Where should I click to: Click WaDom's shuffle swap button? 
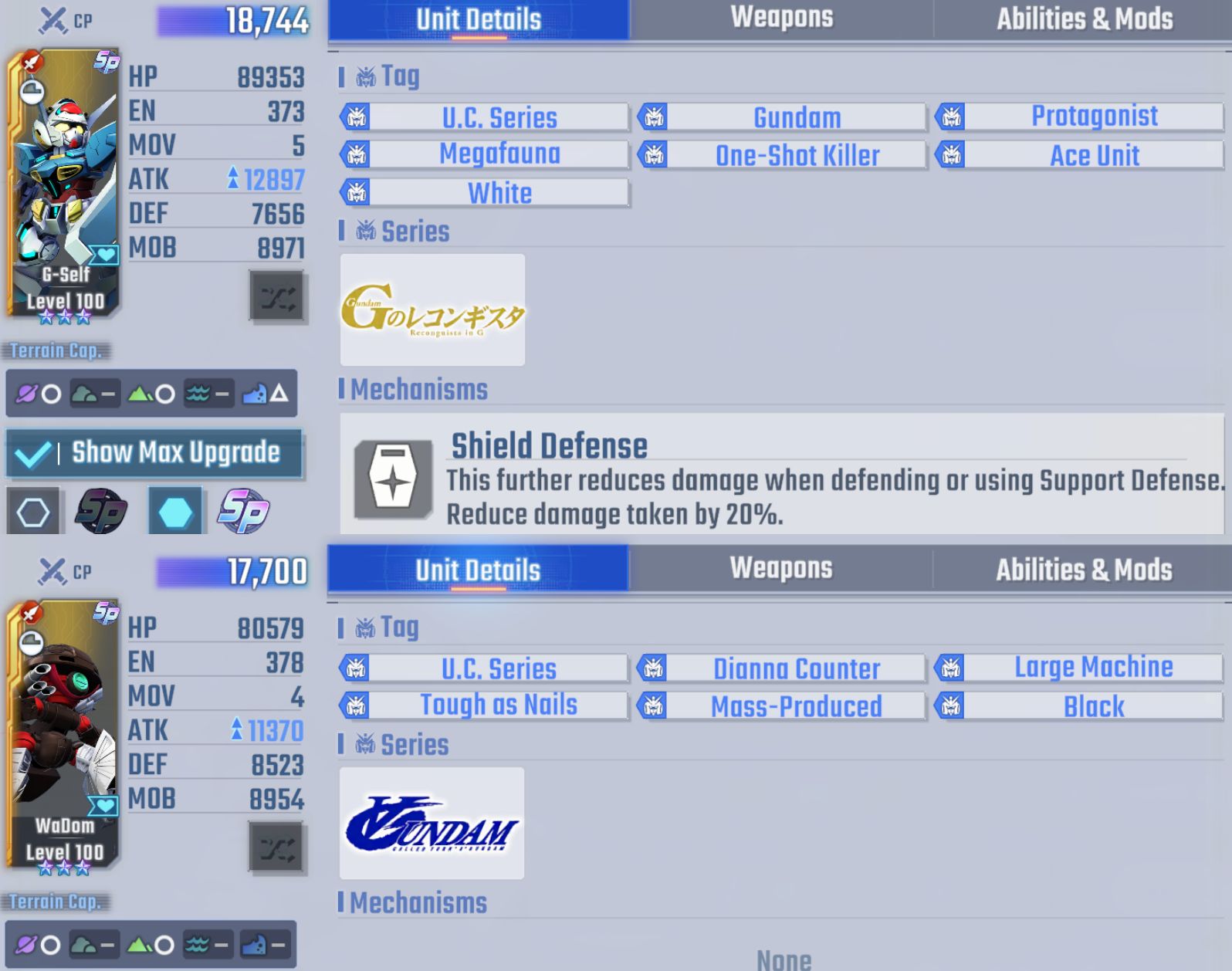[276, 848]
